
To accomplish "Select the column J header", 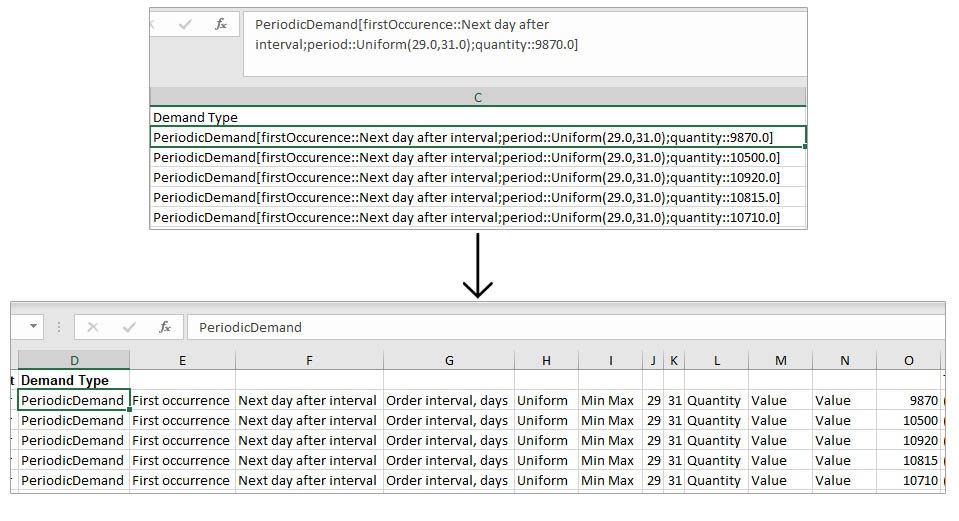I will [x=653, y=361].
